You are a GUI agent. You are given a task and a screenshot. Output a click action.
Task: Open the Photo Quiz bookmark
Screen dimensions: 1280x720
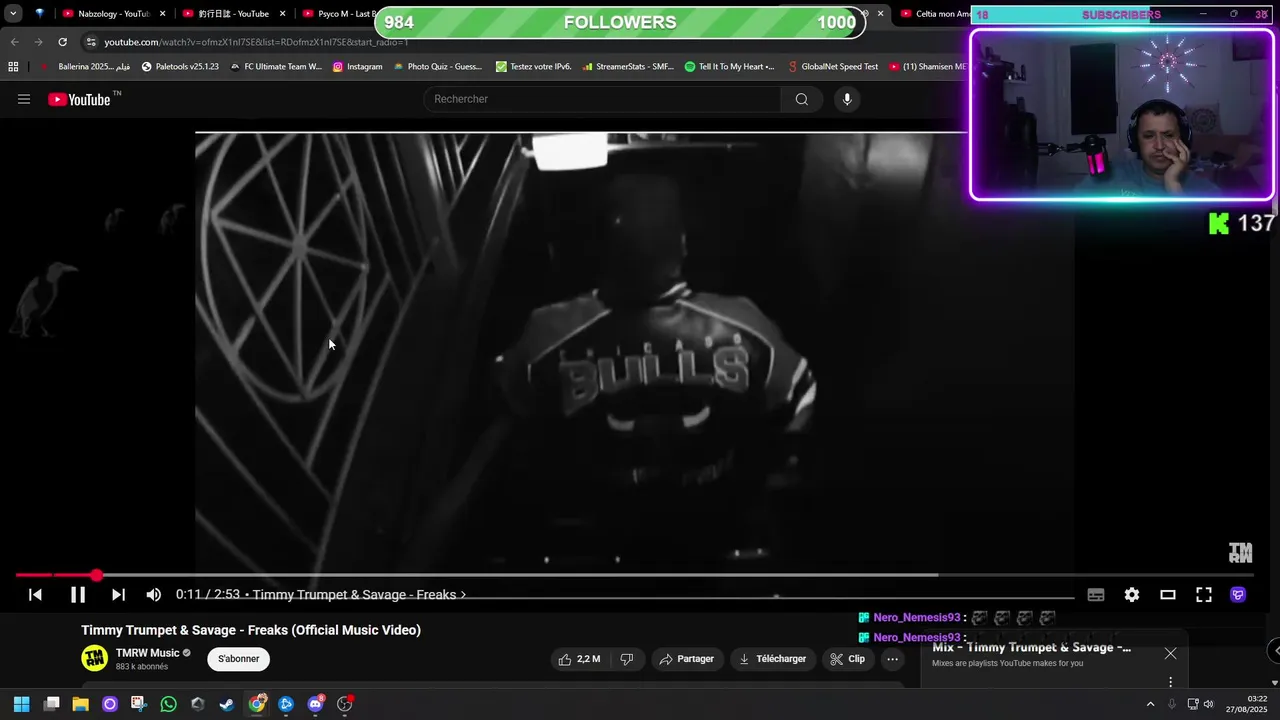point(438,67)
